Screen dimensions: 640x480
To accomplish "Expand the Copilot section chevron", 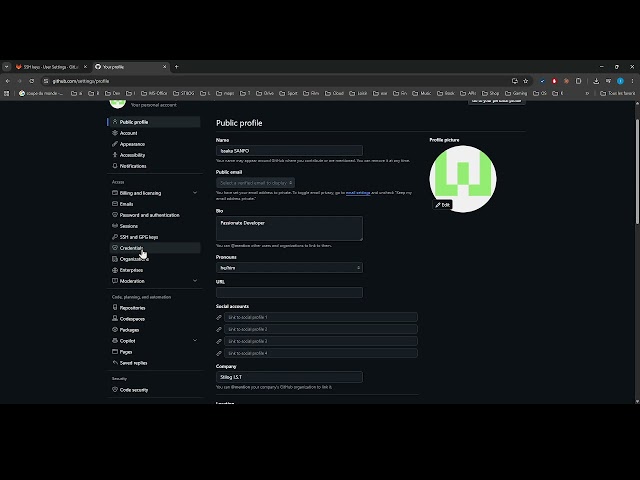I will pos(195,340).
